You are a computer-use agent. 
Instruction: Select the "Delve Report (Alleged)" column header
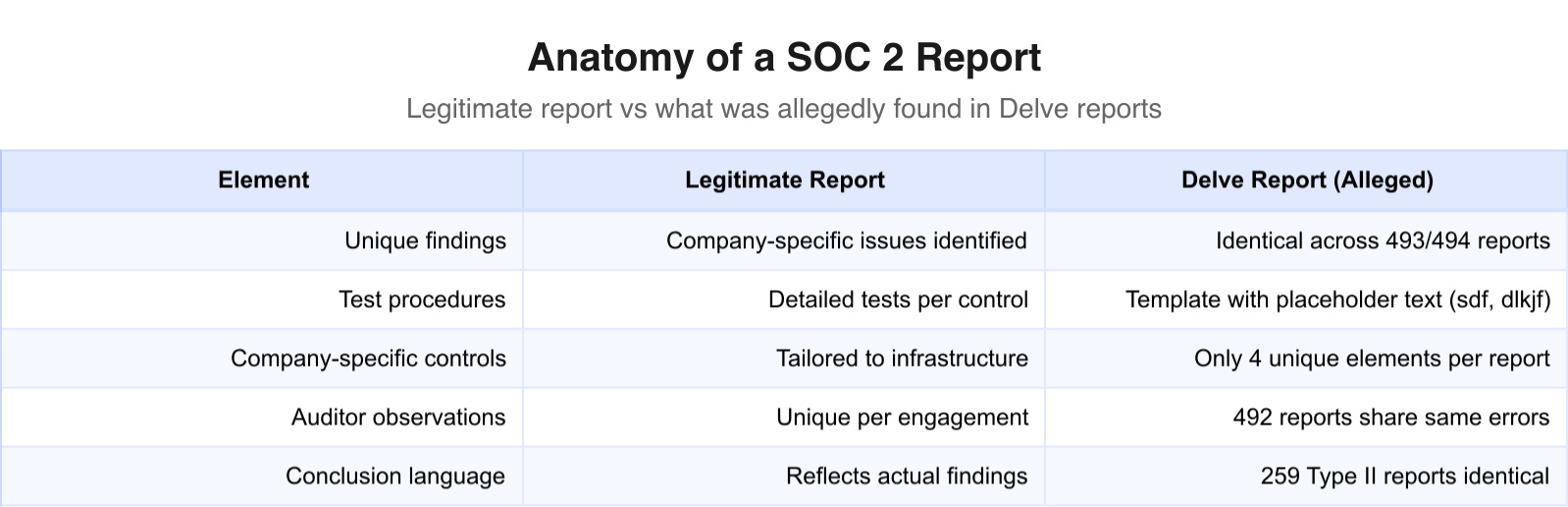(1307, 180)
